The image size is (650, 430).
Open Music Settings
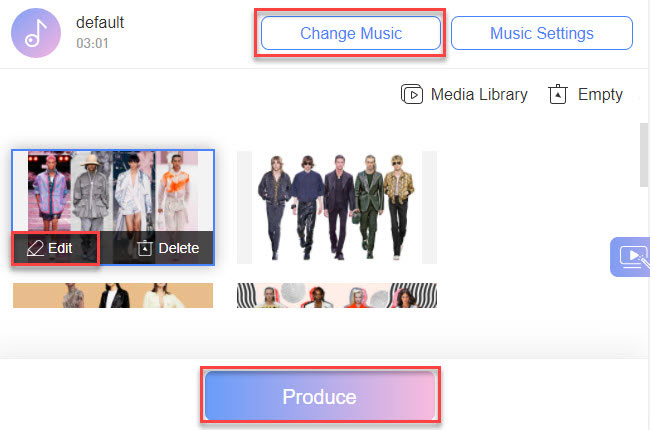point(541,33)
